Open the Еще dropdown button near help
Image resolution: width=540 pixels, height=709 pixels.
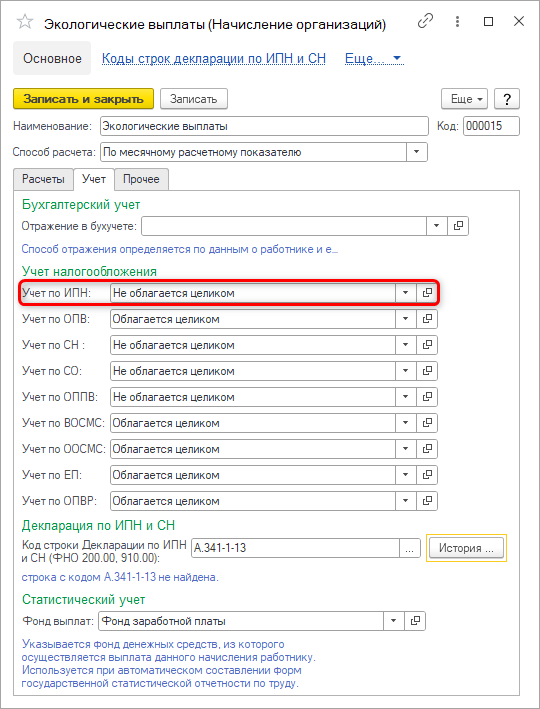point(464,99)
